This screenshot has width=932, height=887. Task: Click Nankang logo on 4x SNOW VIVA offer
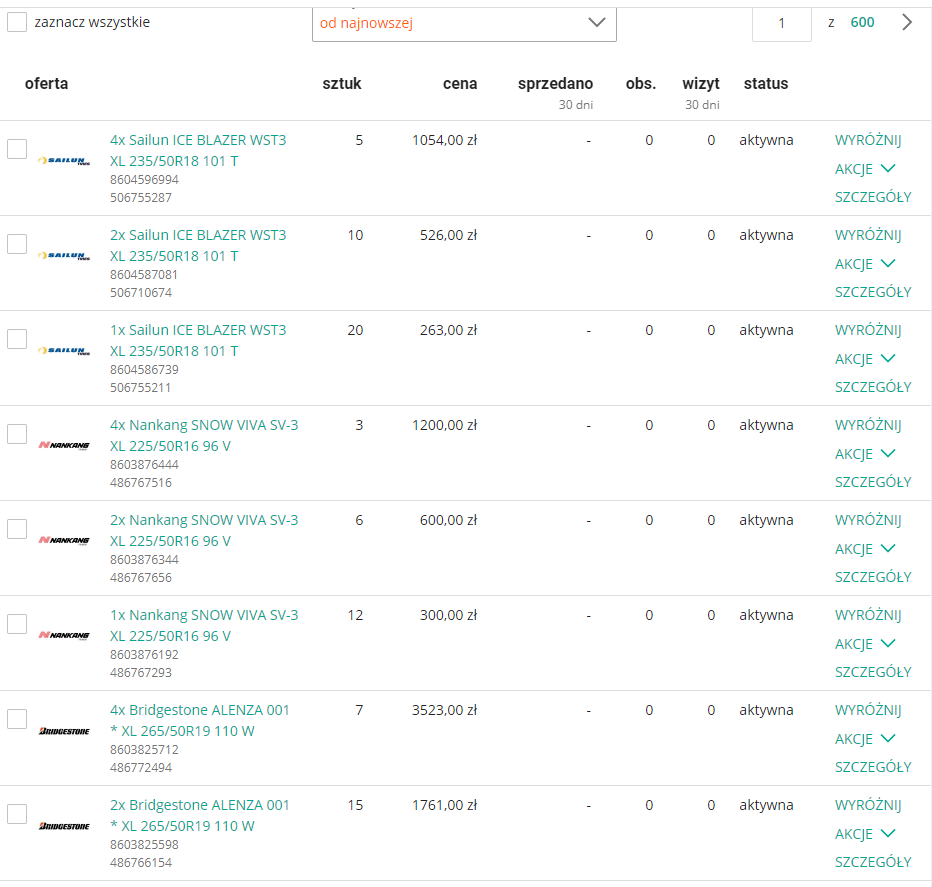63,445
